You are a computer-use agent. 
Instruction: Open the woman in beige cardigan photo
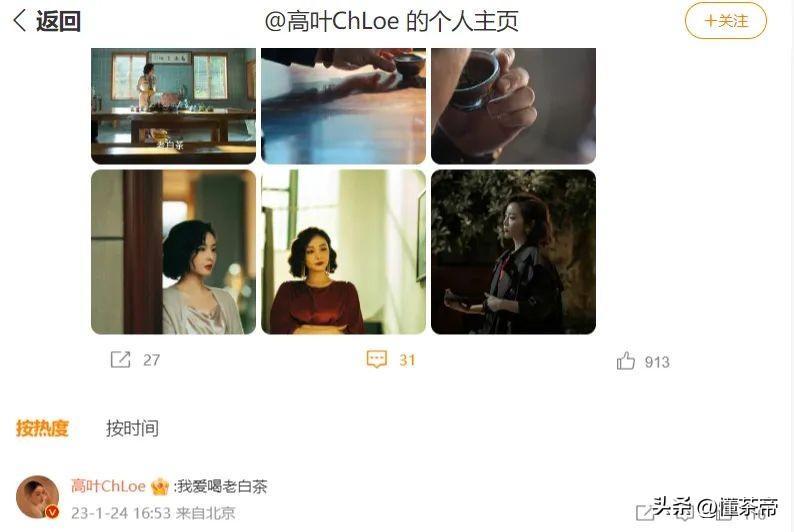click(x=173, y=252)
